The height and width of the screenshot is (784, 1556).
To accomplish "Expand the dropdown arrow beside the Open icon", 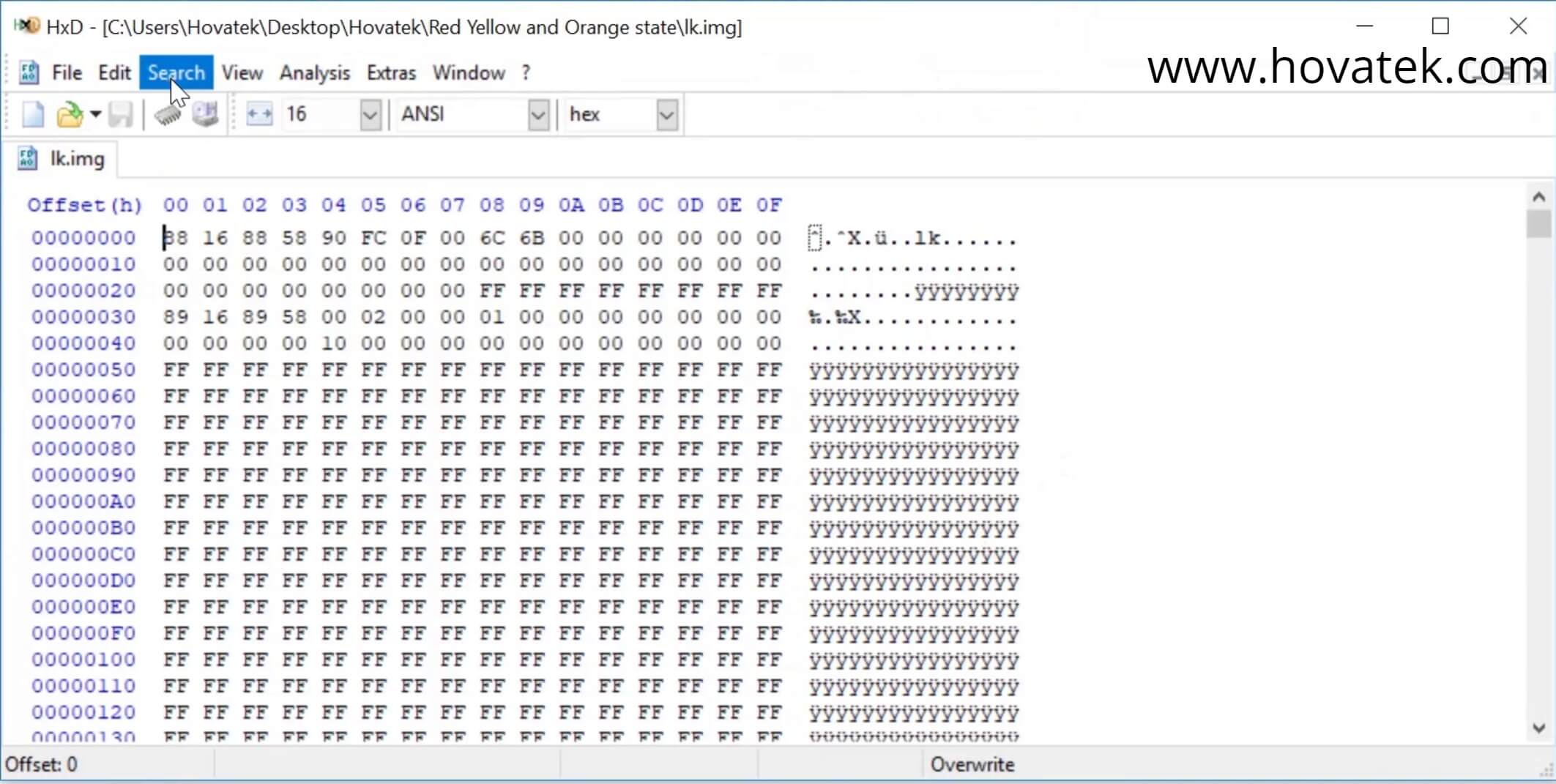I will pos(95,114).
